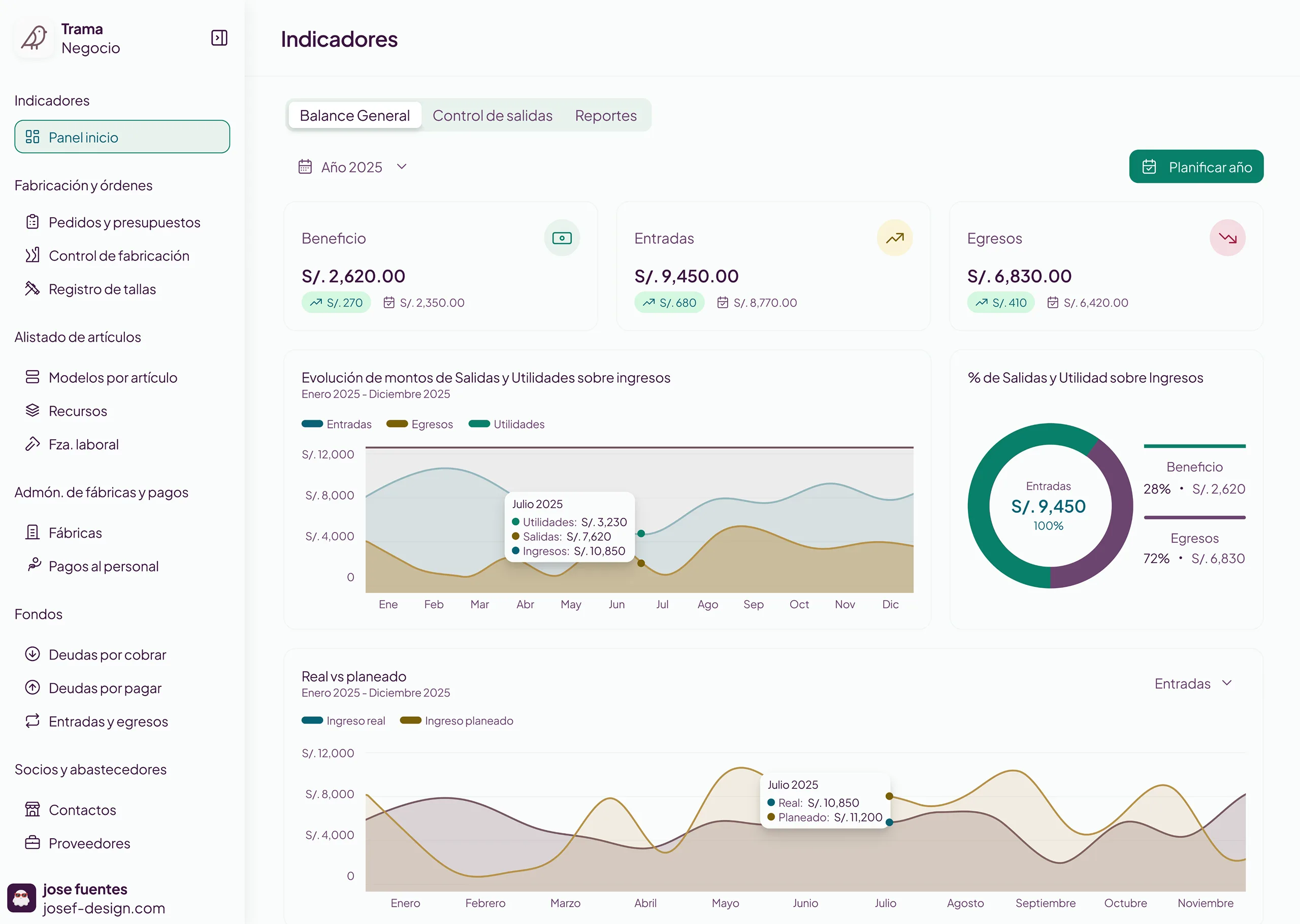
Task: Open Proveedores
Action: pos(78,843)
